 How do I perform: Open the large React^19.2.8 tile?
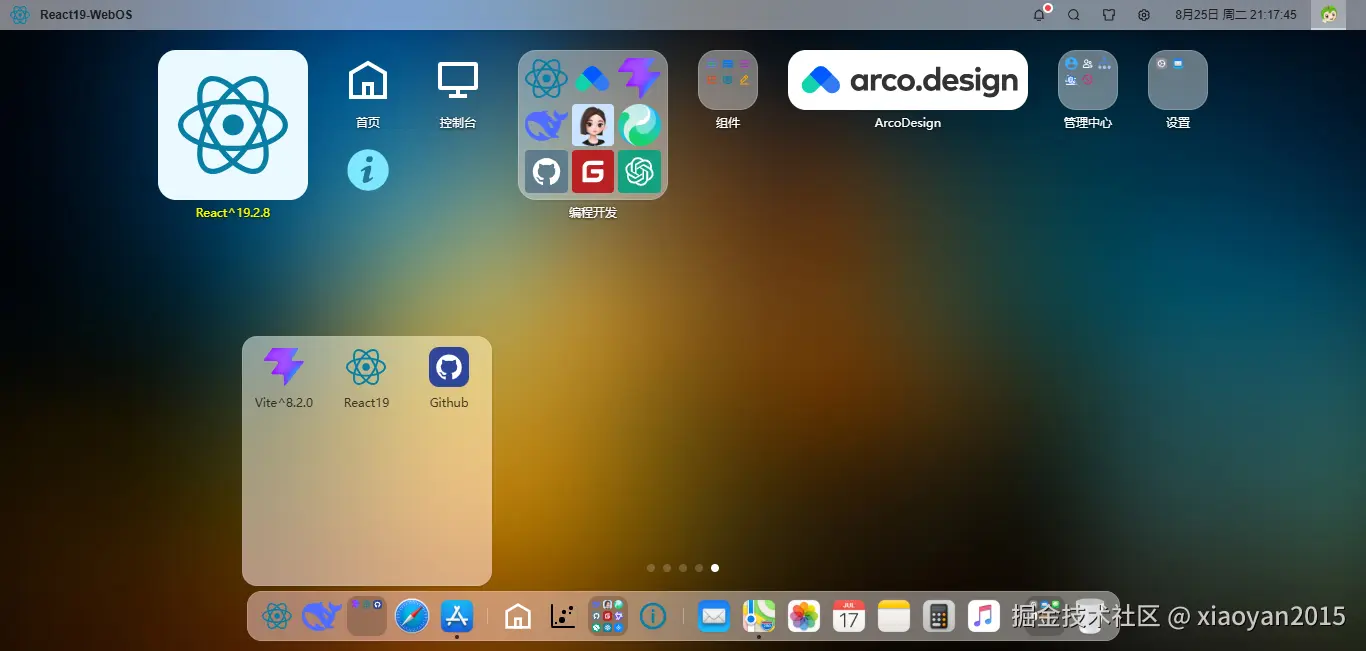[233, 125]
